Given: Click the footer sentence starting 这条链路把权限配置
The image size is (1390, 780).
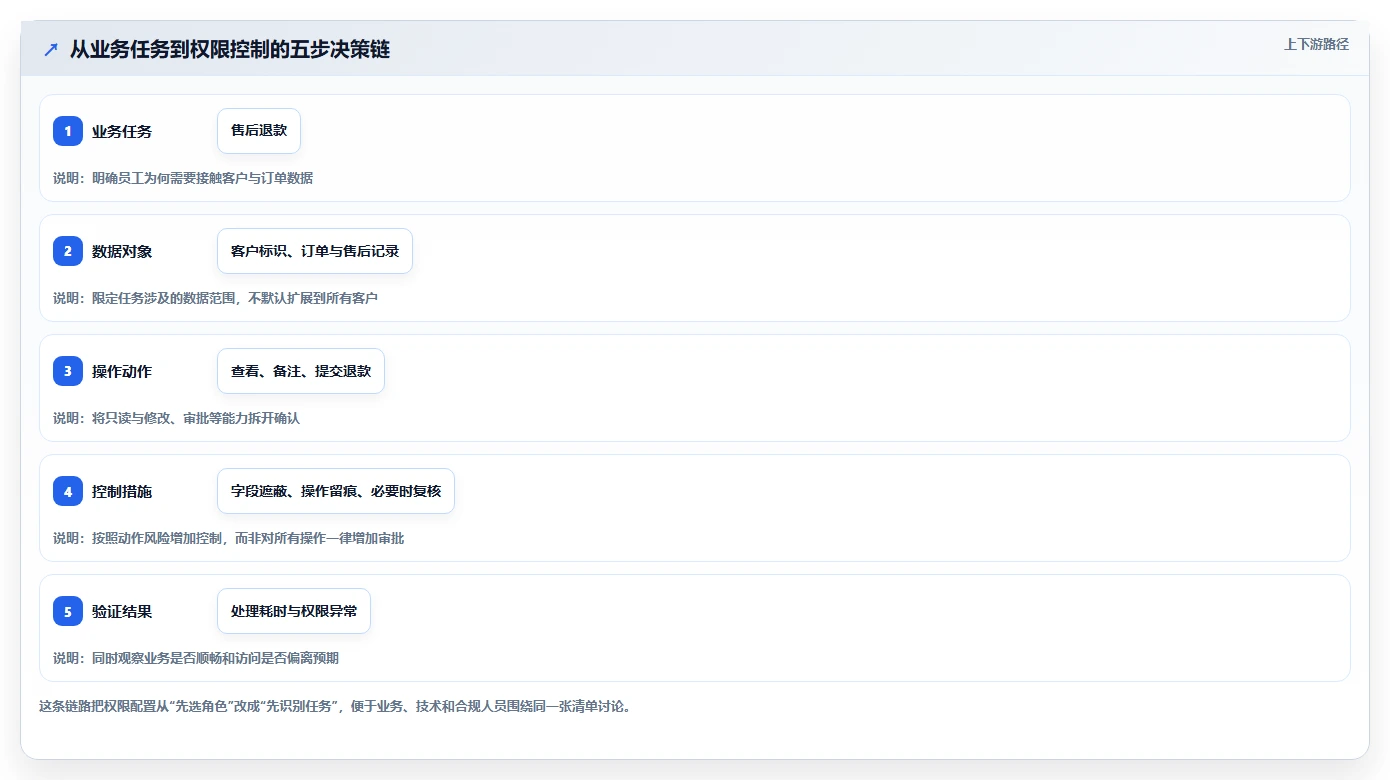Looking at the screenshot, I should pos(335,706).
